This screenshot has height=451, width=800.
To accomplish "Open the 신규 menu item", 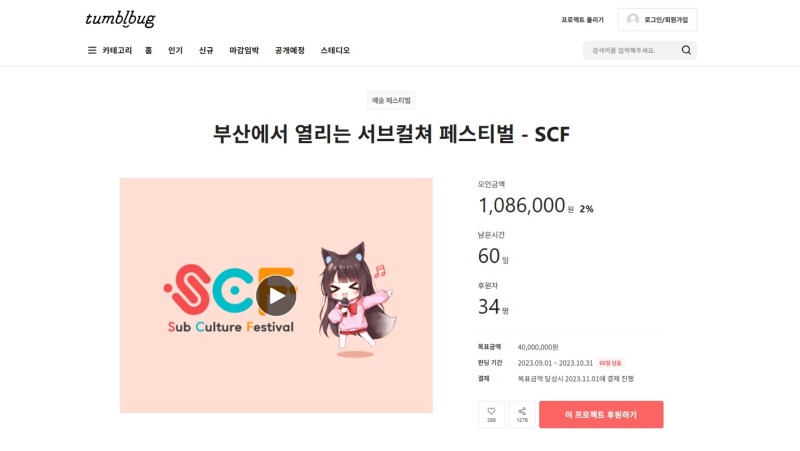I will click(206, 50).
